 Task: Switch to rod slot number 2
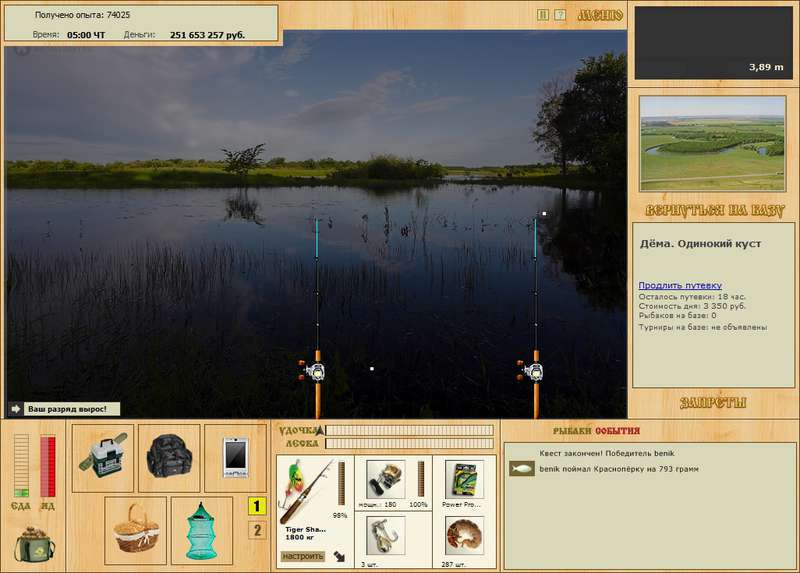click(257, 530)
